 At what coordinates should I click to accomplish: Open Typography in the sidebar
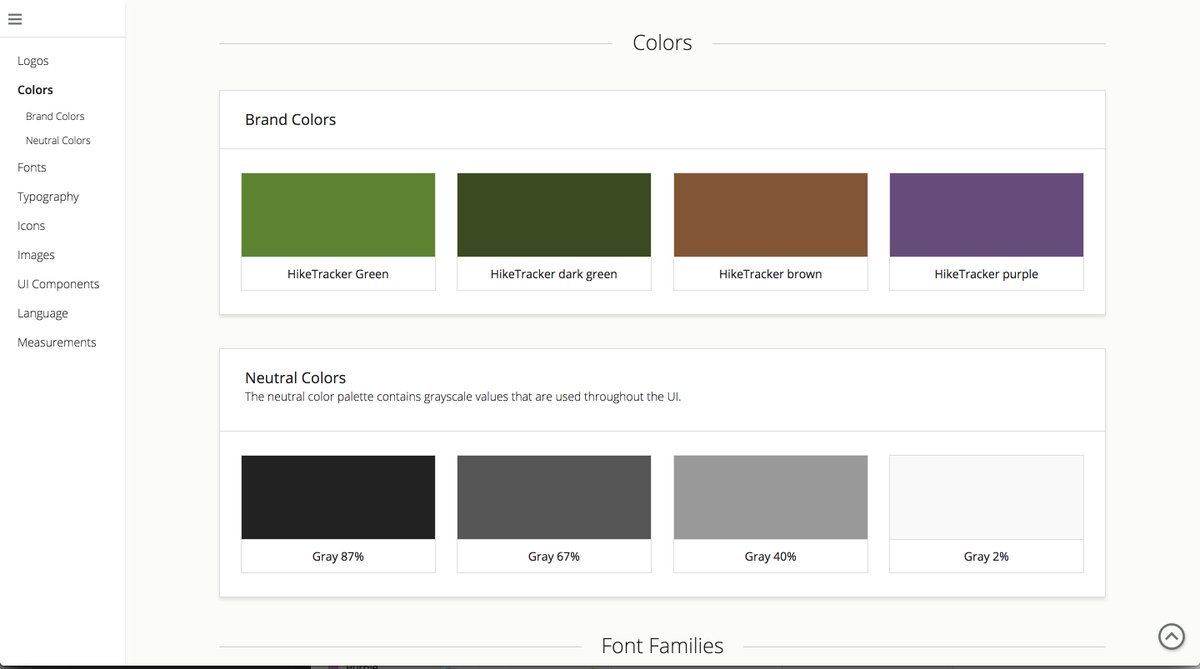[x=48, y=197]
